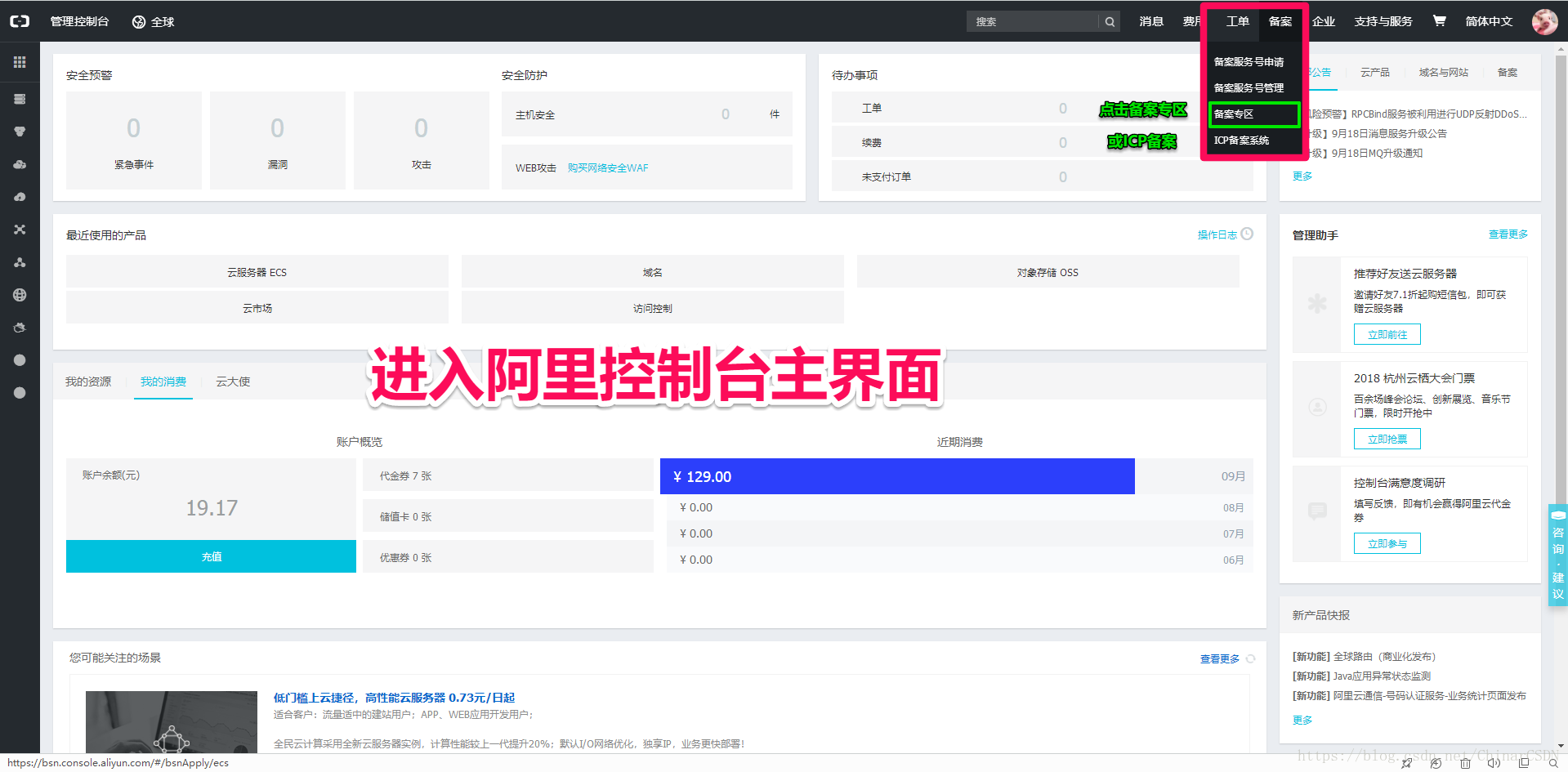Open the 咨询·建议 feedback side tab

coord(1558,555)
